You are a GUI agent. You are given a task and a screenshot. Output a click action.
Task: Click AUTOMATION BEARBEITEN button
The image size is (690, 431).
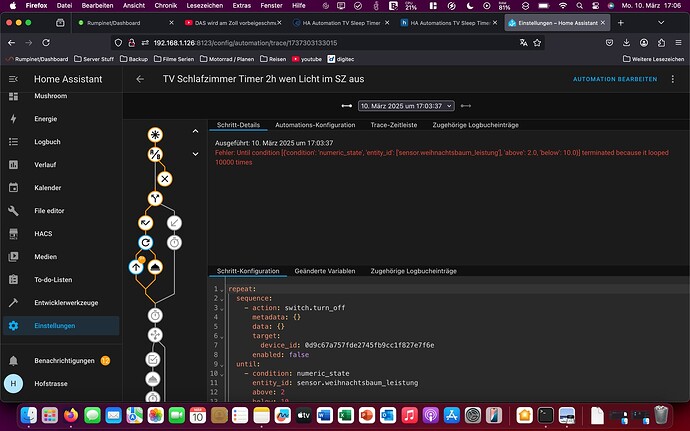(615, 79)
